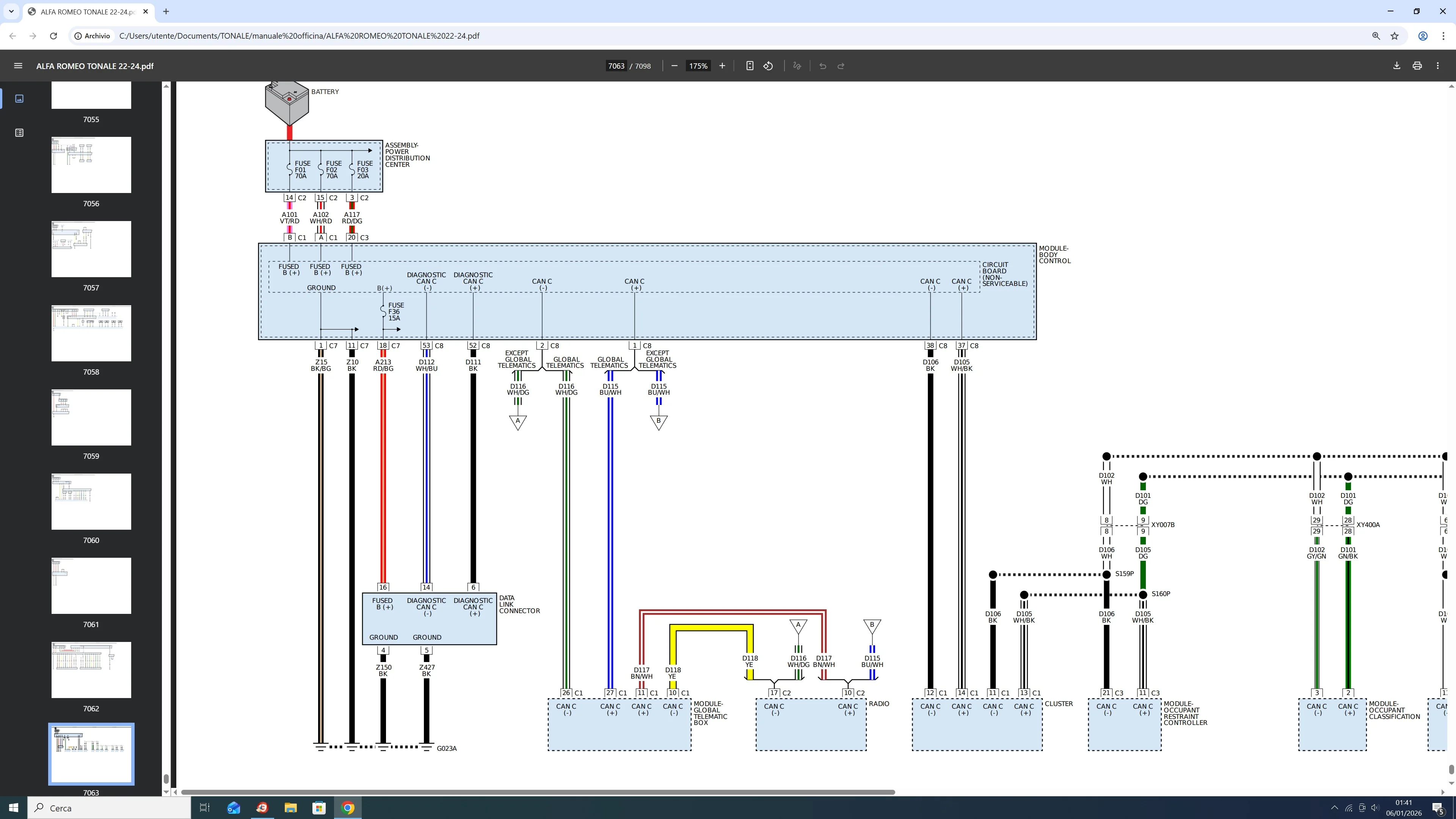
Task: Open page 7058 thumbnail
Action: (x=91, y=333)
